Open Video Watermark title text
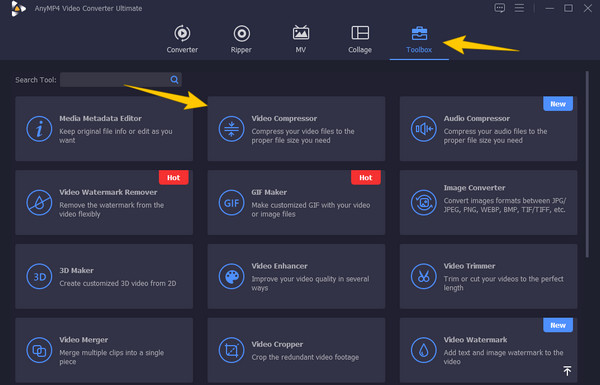 (x=475, y=340)
